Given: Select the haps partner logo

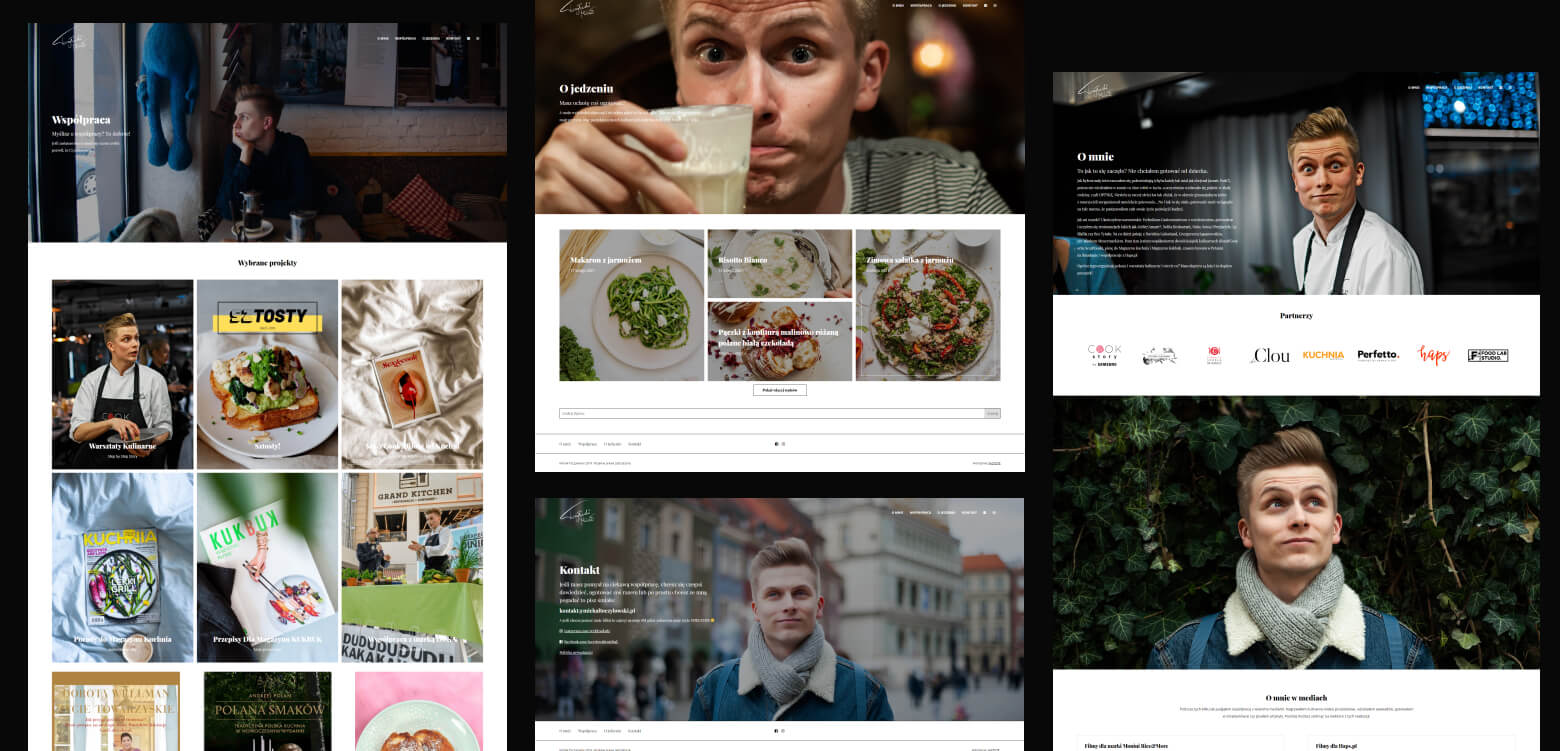Looking at the screenshot, I should point(1434,355).
